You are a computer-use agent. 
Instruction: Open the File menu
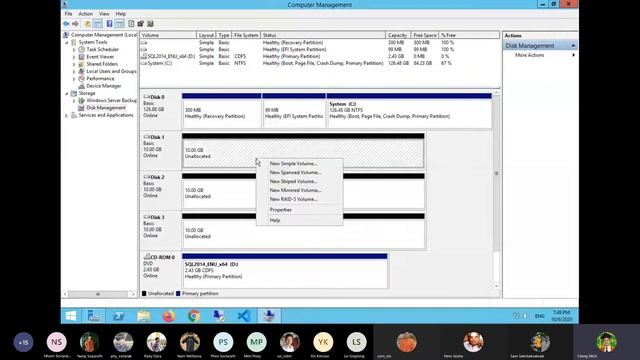68,14
